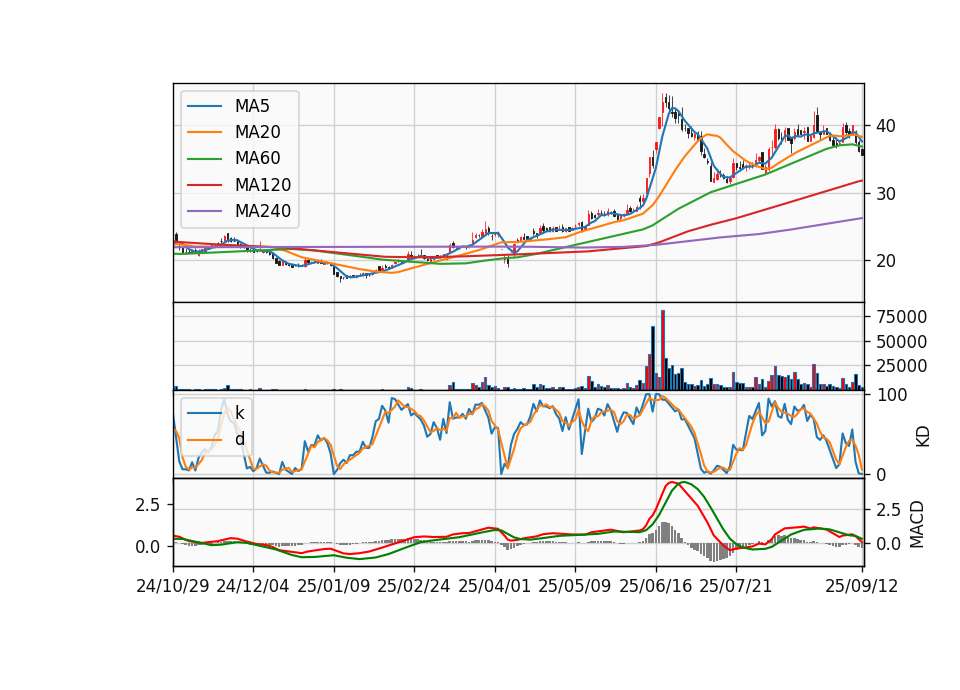Click the MA60 legend label
The height and width of the screenshot is (690, 960).
pyautogui.click(x=257, y=159)
